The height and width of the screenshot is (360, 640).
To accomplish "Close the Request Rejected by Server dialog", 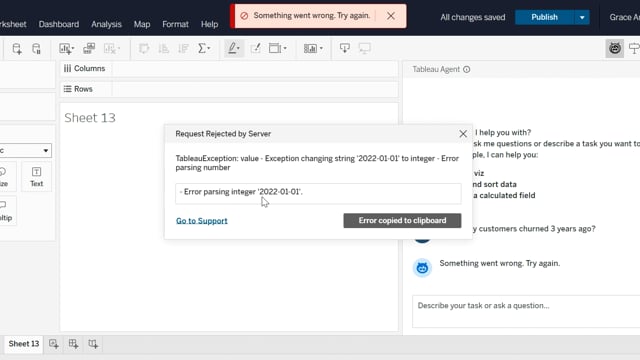I will pos(463,134).
